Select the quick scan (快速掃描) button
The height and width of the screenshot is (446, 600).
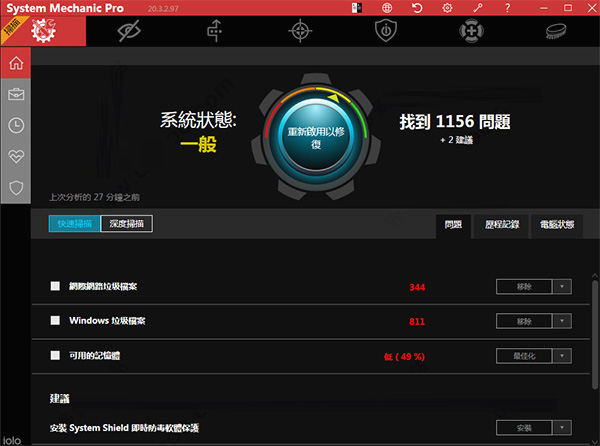point(75,224)
